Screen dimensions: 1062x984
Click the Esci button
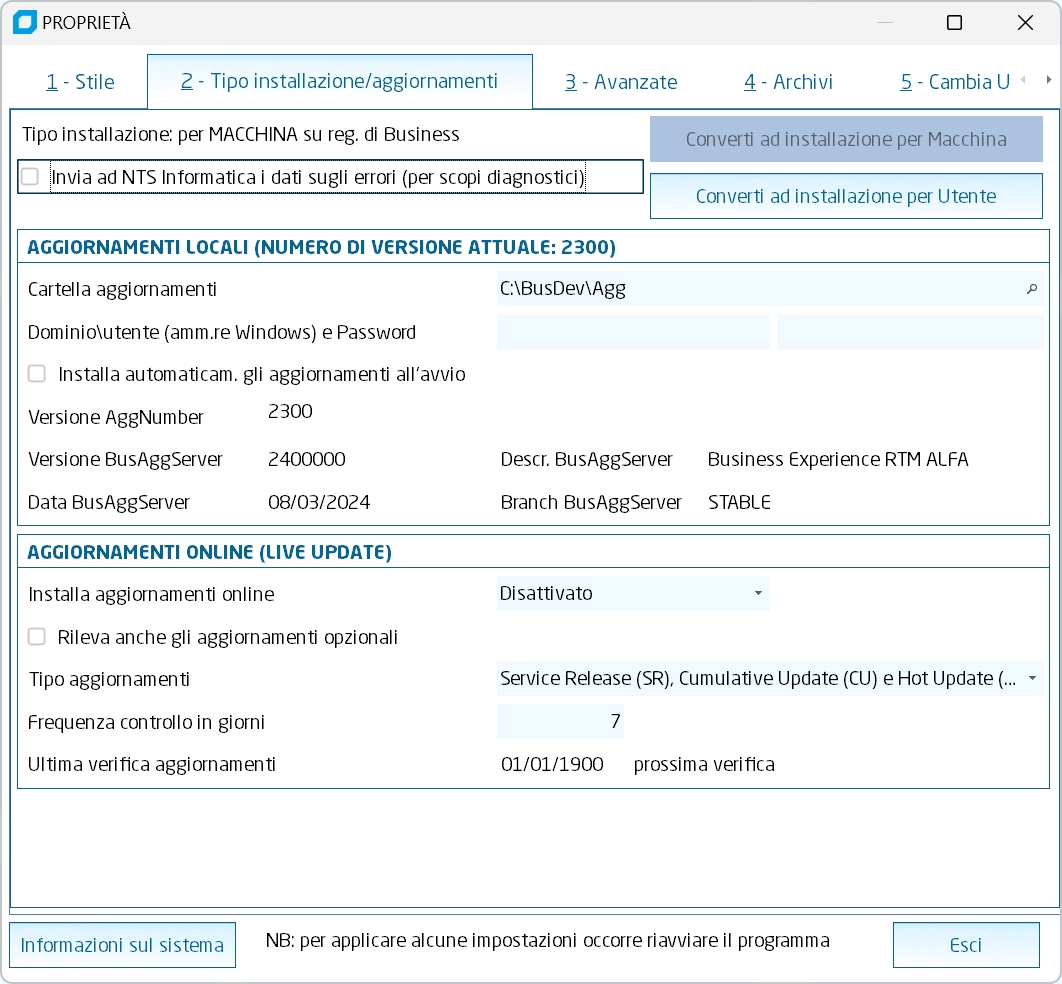[966, 945]
